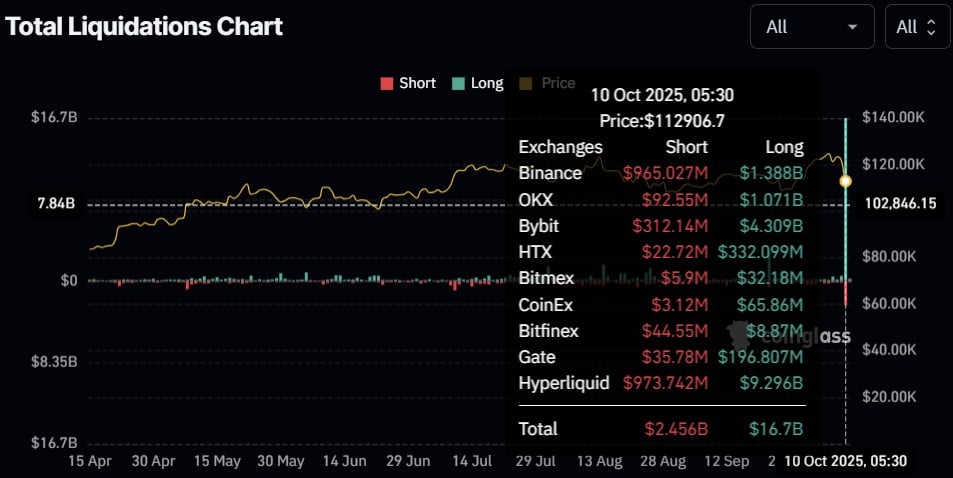Open the wider All dropdown with triangle caret

point(811,27)
